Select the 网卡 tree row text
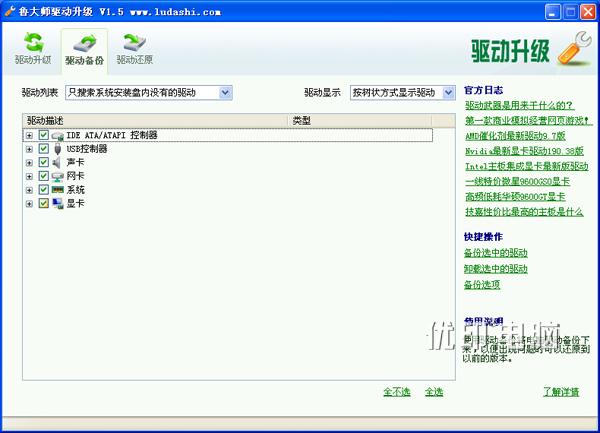 (75, 176)
